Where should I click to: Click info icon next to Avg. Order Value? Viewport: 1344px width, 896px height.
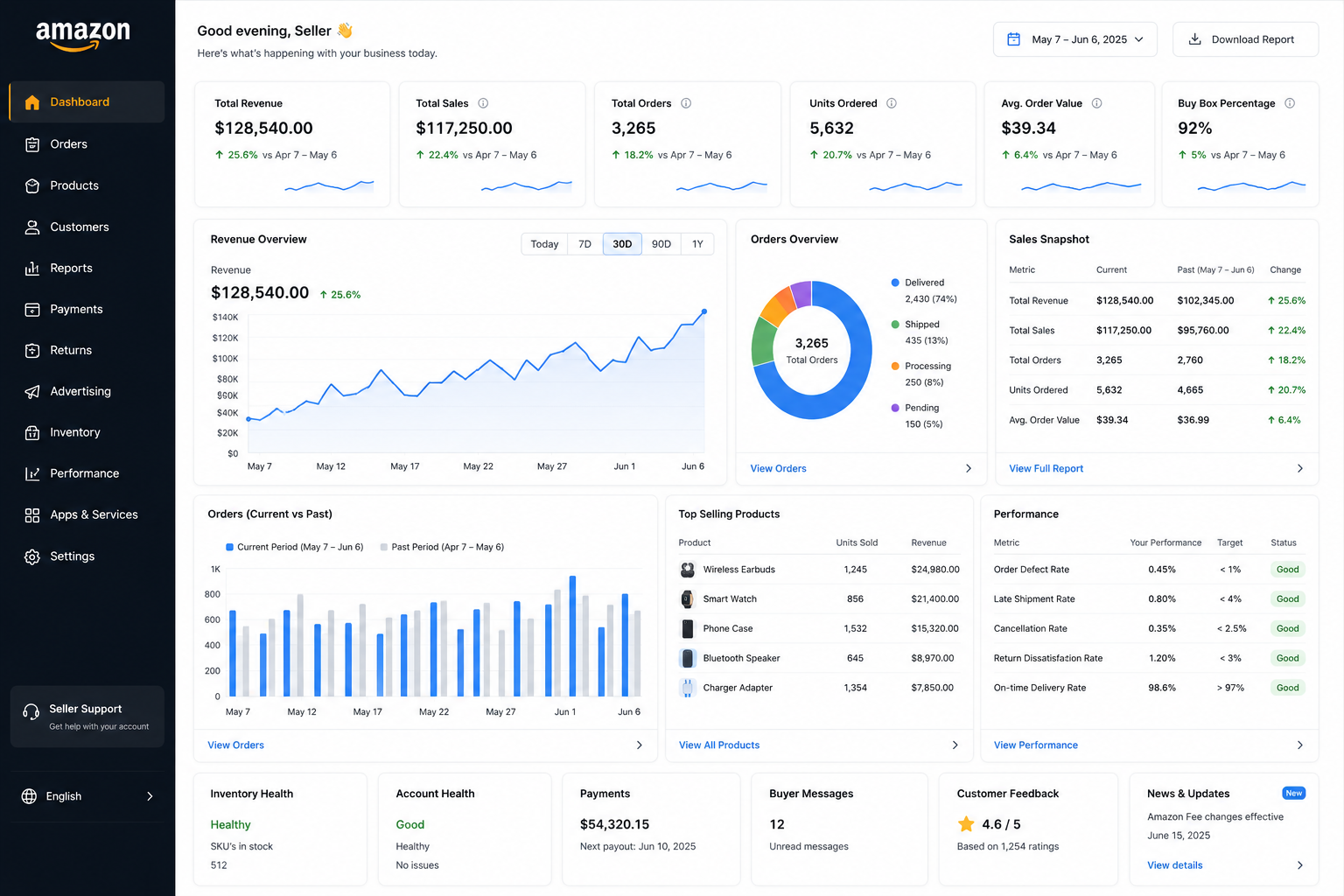(x=1097, y=103)
